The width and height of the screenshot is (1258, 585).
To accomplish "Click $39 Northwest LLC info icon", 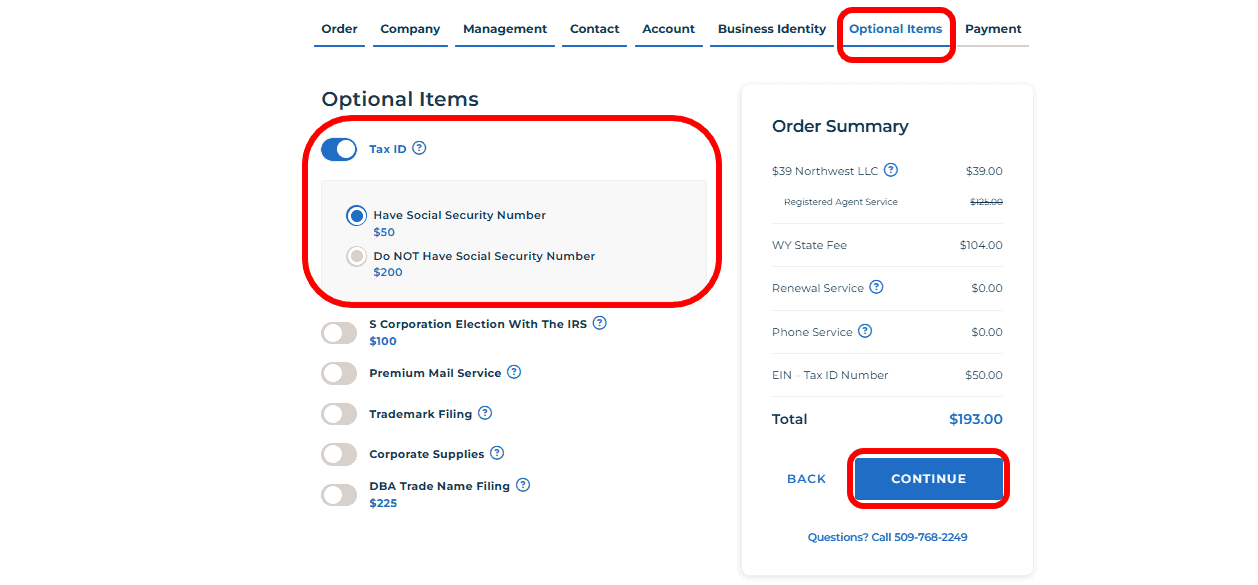I will [x=891, y=170].
